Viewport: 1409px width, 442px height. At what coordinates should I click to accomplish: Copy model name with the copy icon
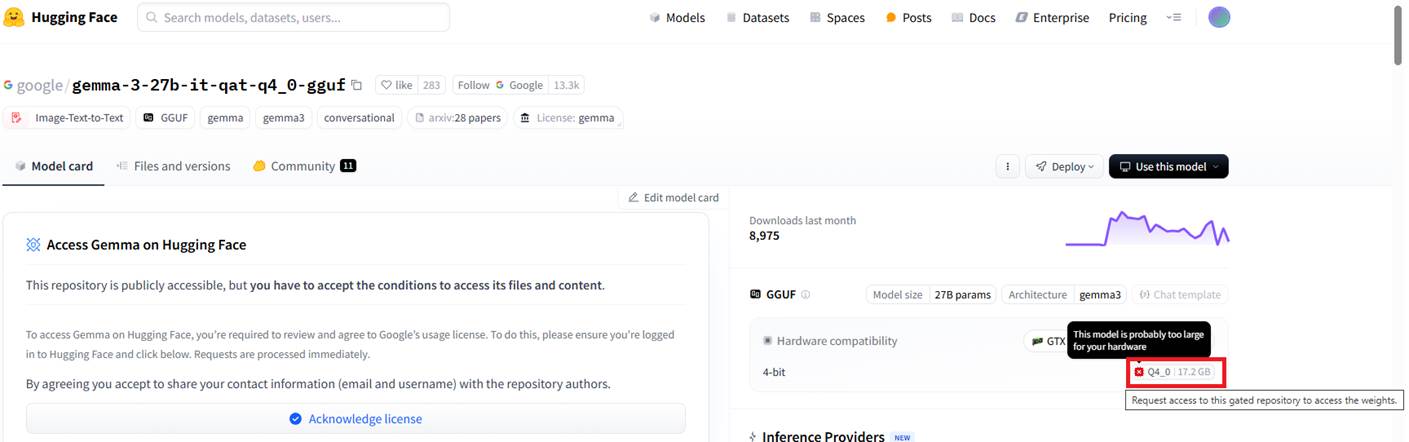357,85
